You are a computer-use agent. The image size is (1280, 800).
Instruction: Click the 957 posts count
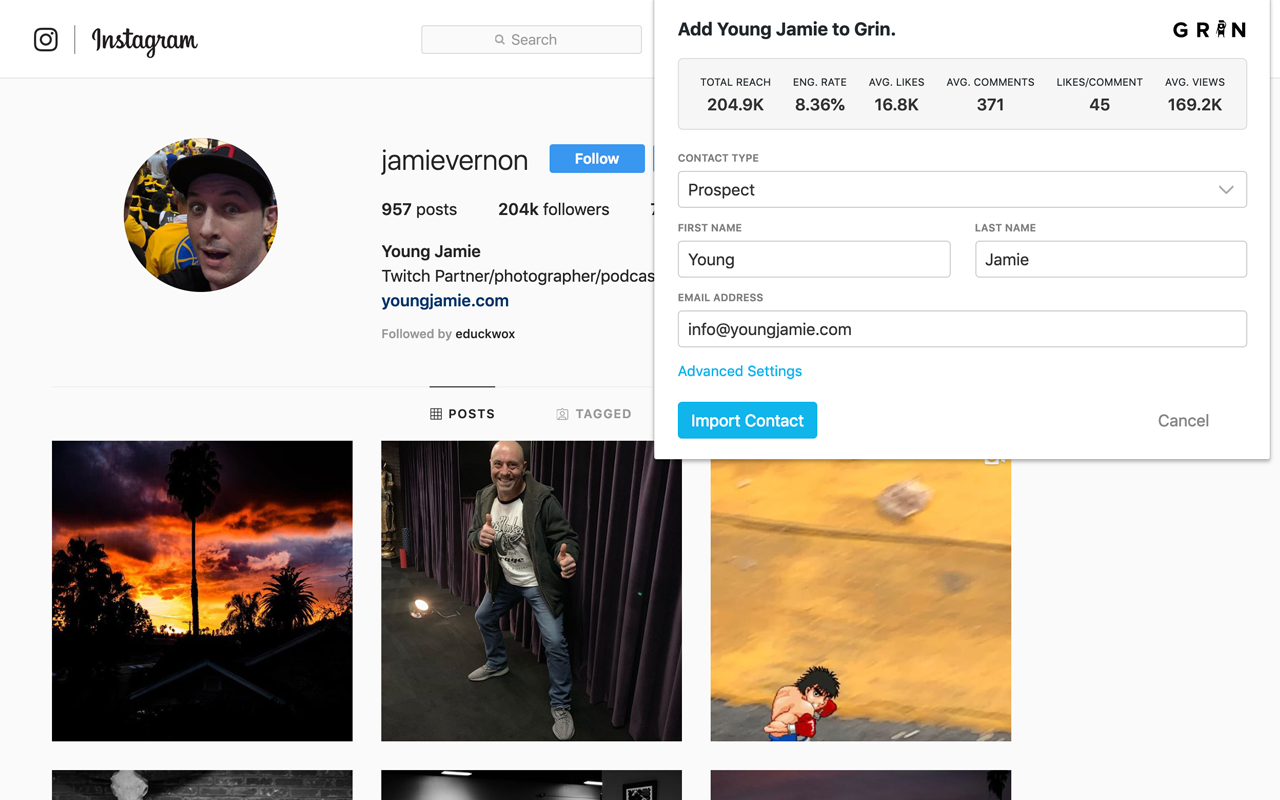pyautogui.click(x=419, y=209)
